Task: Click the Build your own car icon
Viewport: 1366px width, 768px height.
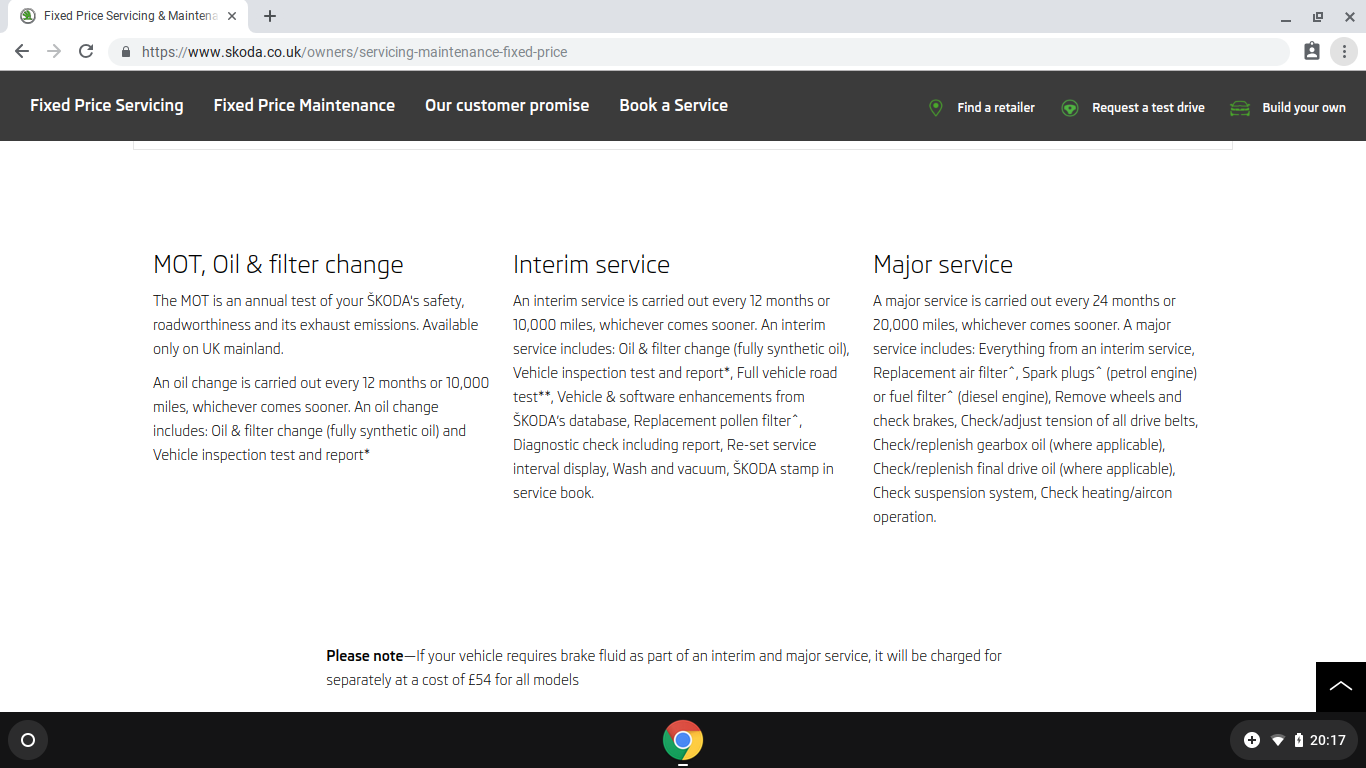Action: (1240, 107)
